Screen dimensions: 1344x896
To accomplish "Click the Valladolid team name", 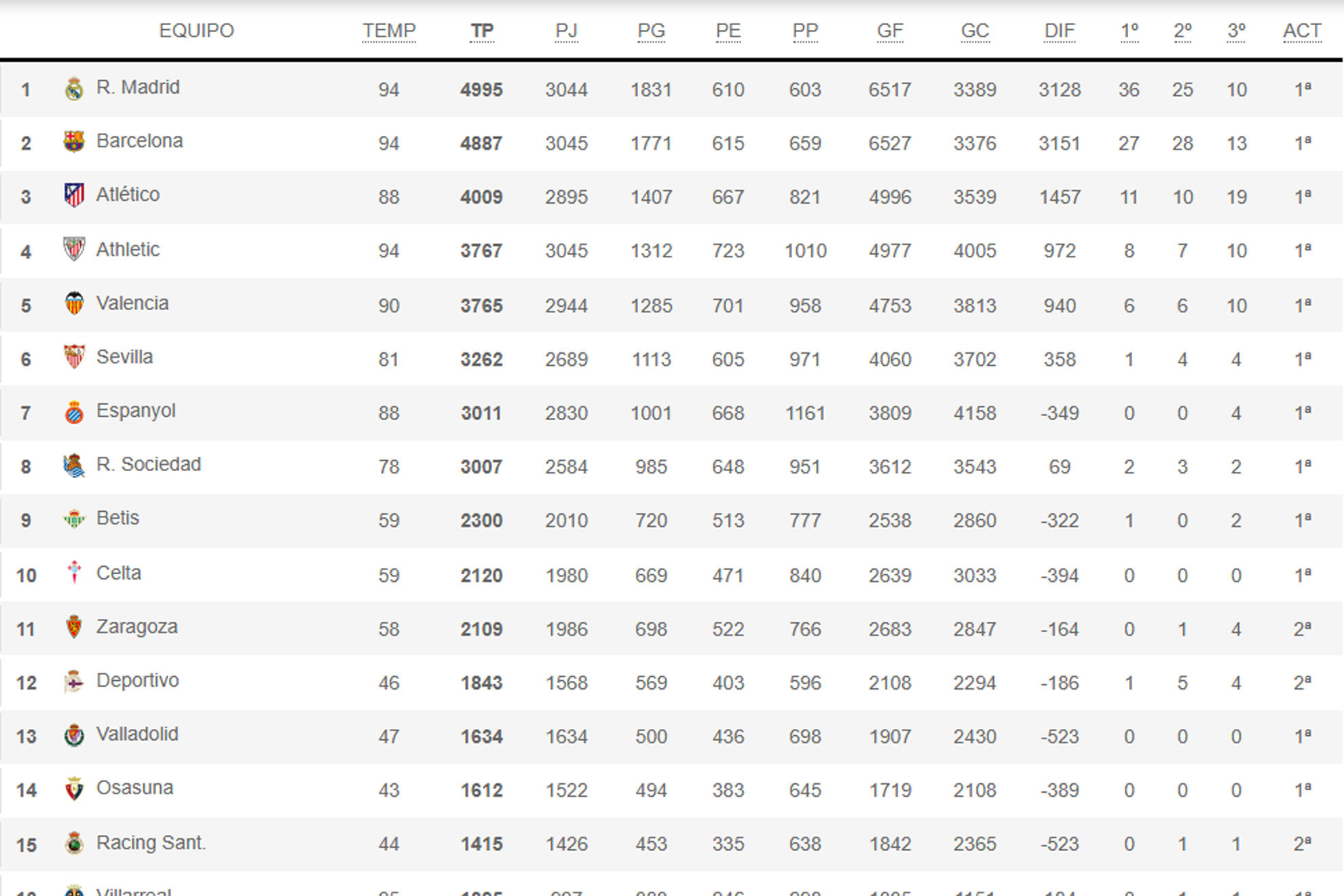I will [137, 734].
